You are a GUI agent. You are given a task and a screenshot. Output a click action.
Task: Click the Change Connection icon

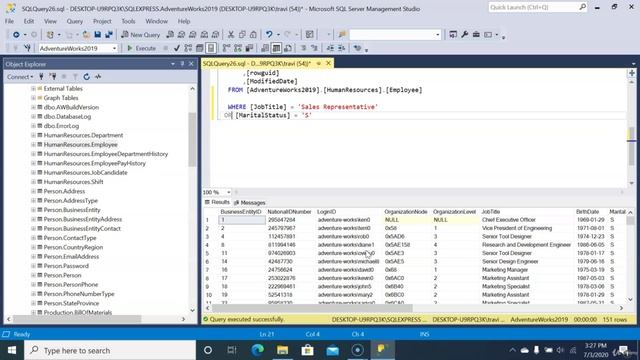(27, 48)
